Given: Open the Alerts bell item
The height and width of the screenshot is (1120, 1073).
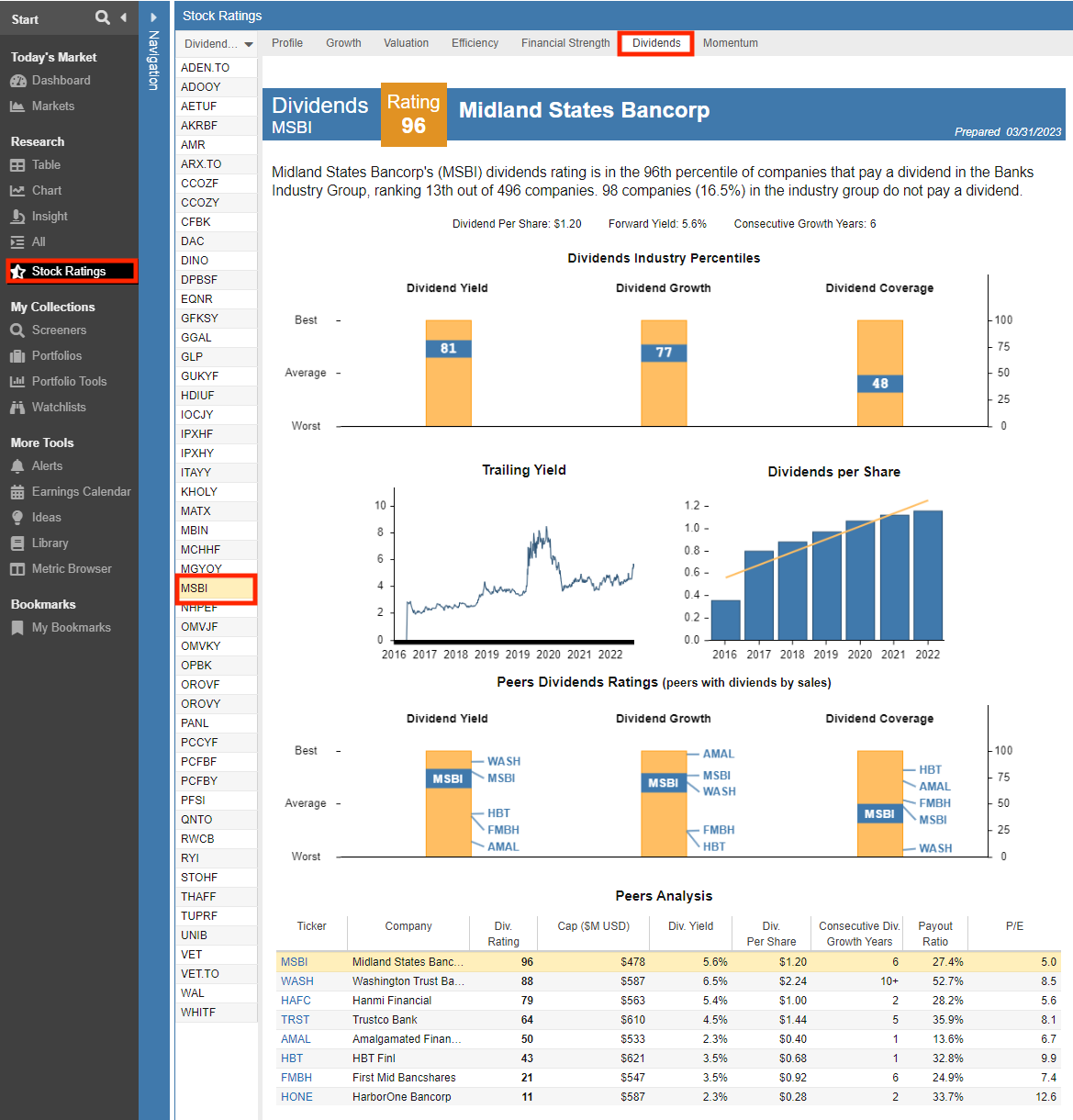Looking at the screenshot, I should tap(47, 466).
